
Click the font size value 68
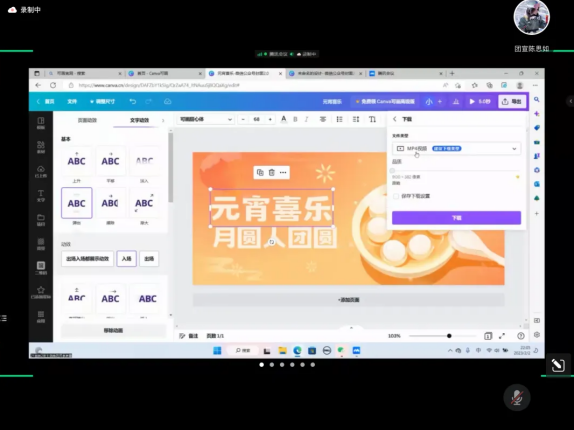coord(257,119)
